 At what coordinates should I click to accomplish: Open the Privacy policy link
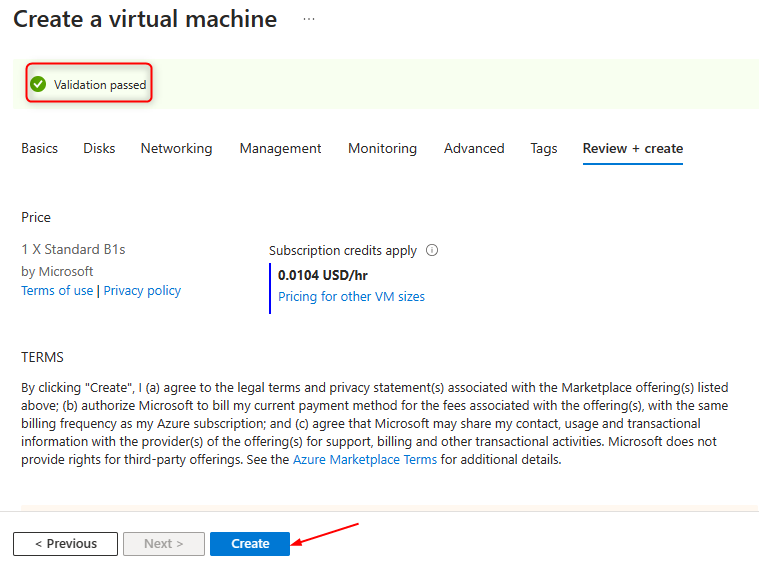[143, 291]
